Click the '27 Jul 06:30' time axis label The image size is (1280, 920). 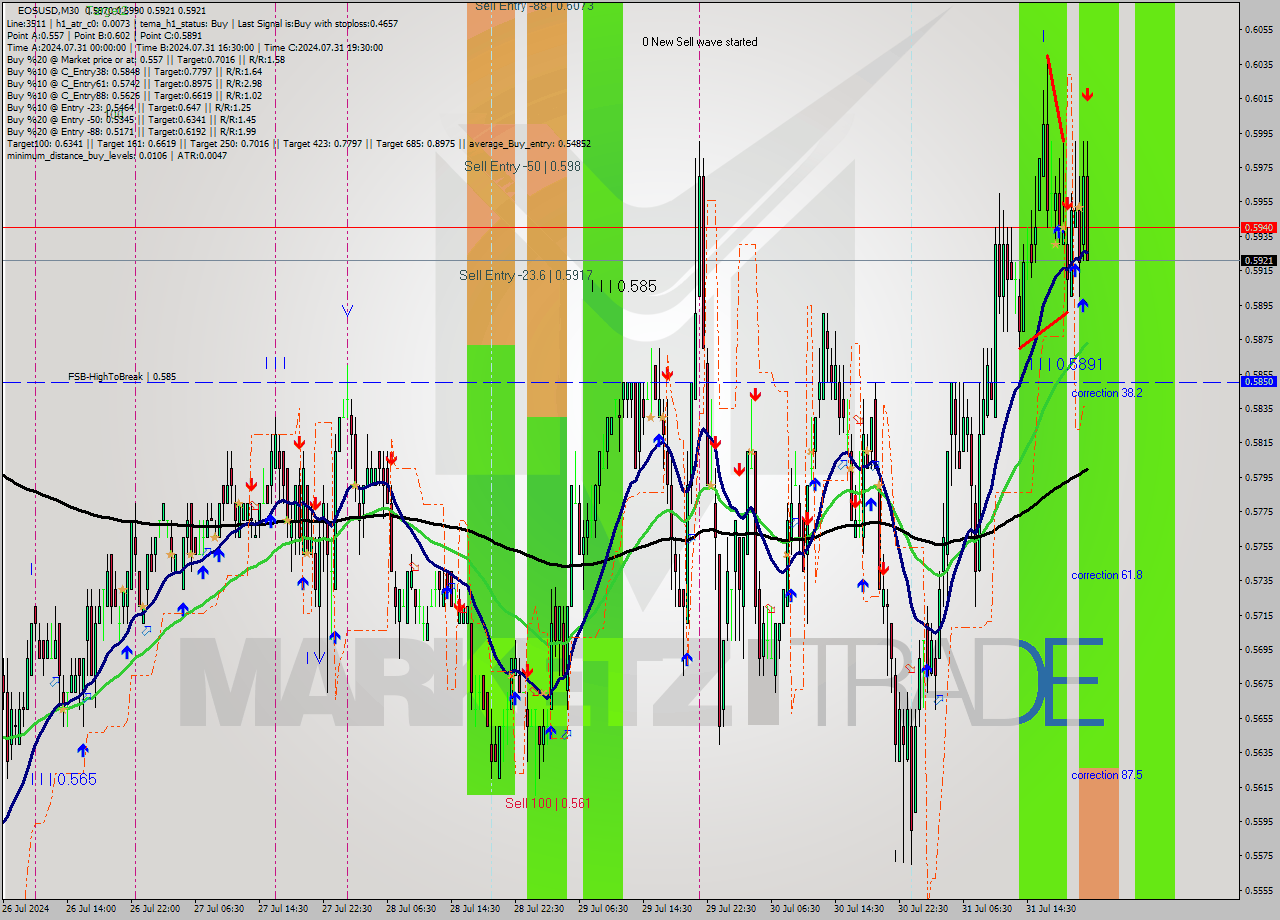218,909
